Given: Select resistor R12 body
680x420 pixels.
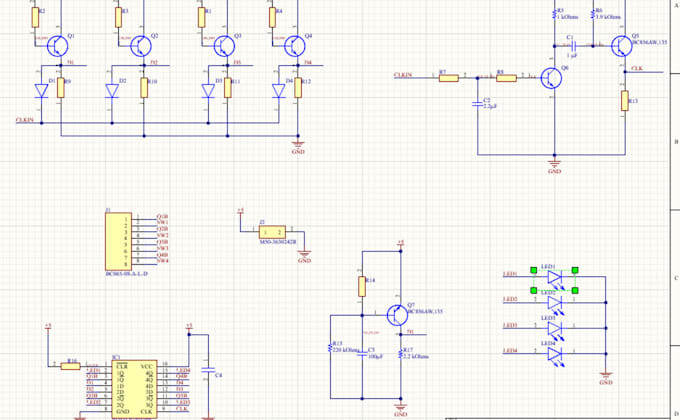Looking at the screenshot, I should [x=298, y=88].
